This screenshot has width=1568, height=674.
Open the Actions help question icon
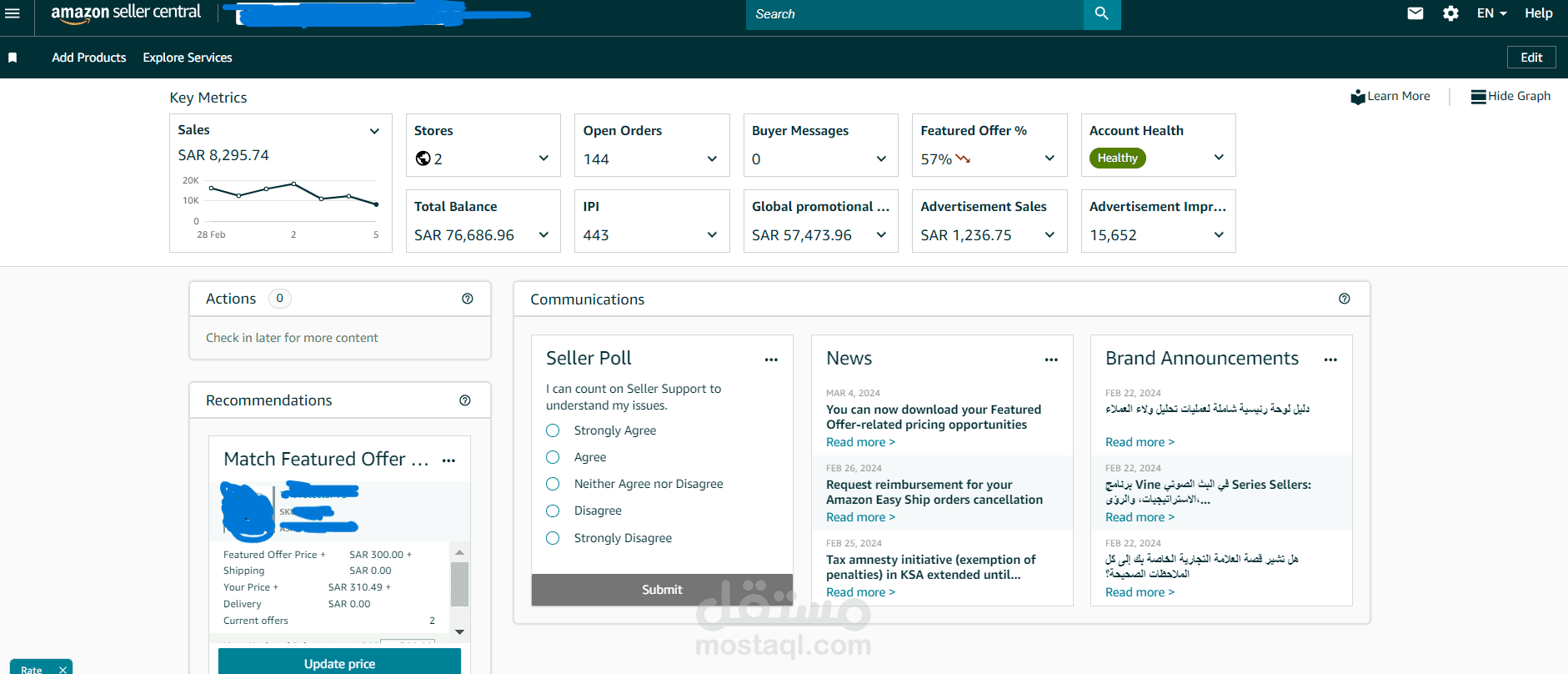pos(468,299)
